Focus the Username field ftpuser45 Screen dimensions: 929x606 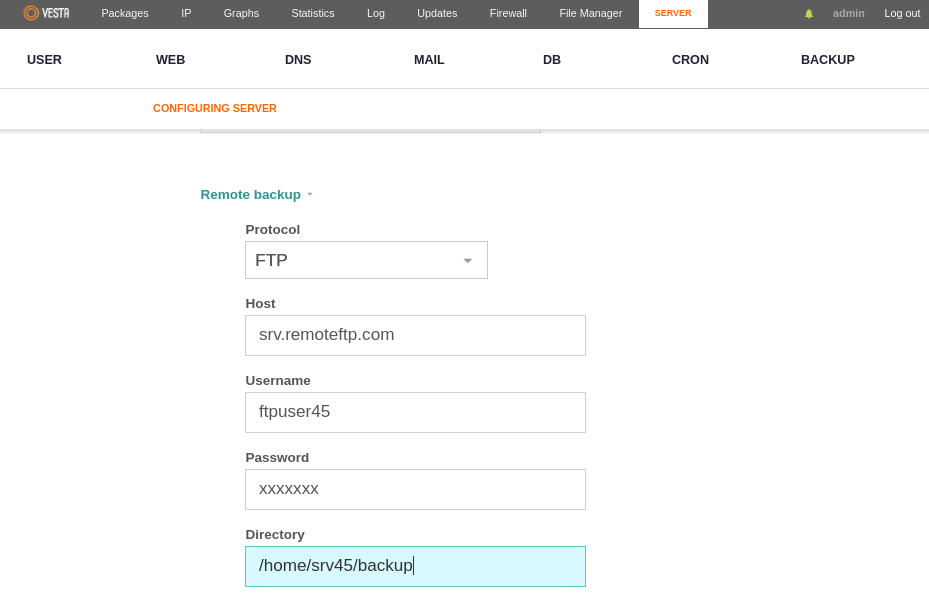(415, 412)
